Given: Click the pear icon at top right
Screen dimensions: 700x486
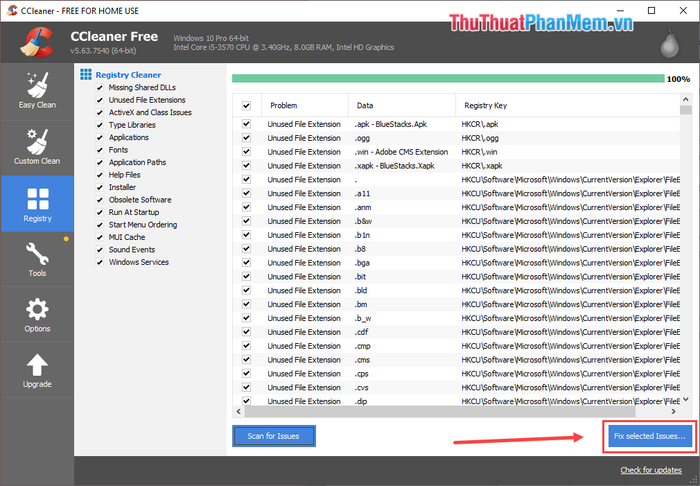Looking at the screenshot, I should coord(674,43).
